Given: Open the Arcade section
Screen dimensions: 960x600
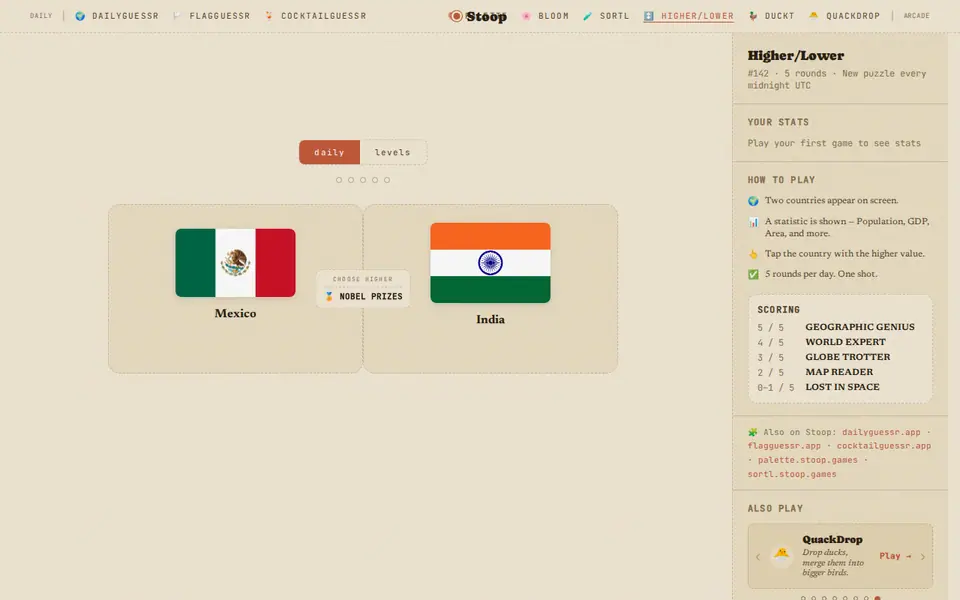Looking at the screenshot, I should pyautogui.click(x=917, y=16).
